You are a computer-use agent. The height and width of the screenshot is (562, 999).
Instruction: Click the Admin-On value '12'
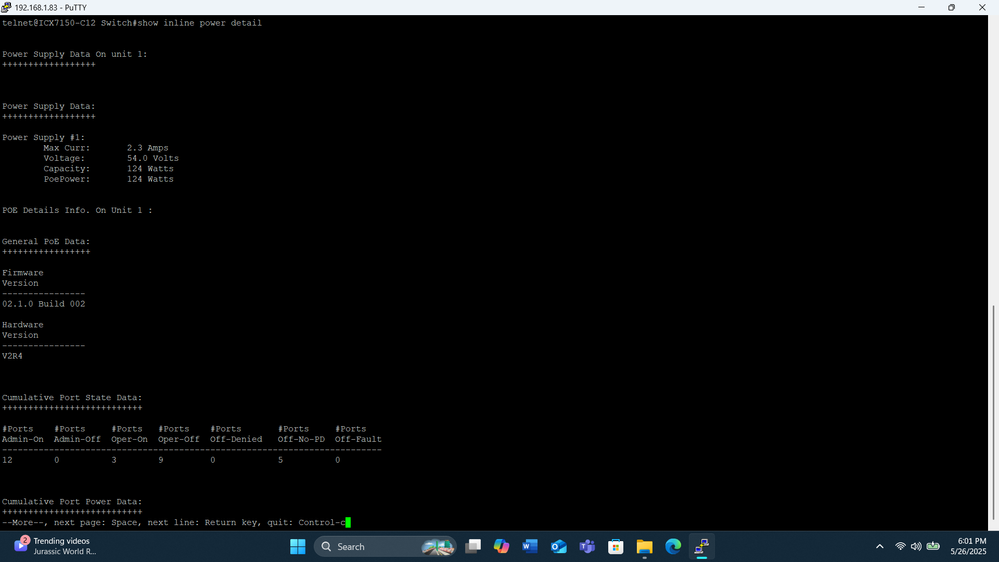click(7, 460)
